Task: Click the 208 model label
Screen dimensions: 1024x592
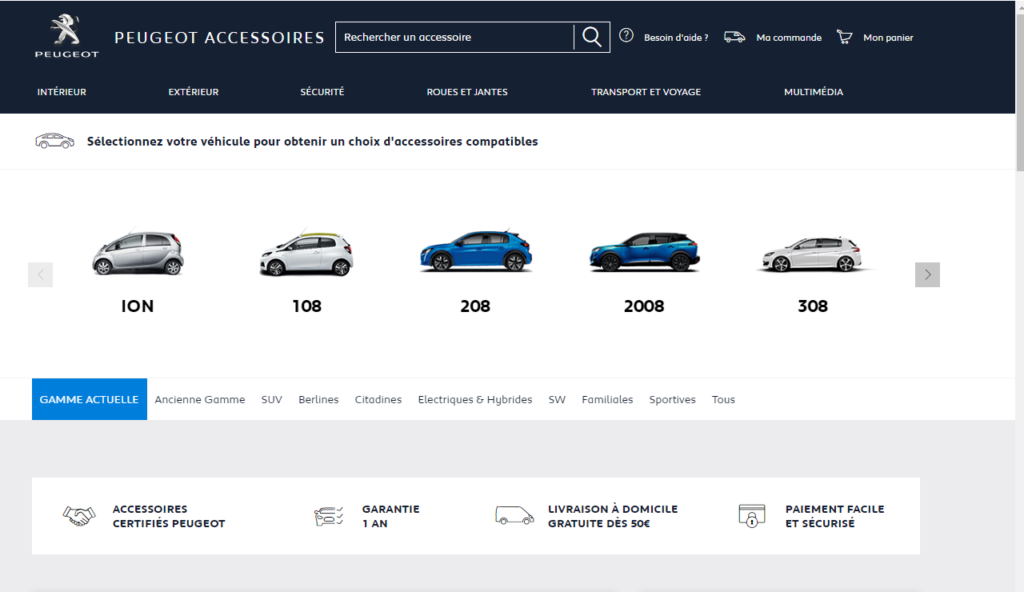Action: [475, 306]
